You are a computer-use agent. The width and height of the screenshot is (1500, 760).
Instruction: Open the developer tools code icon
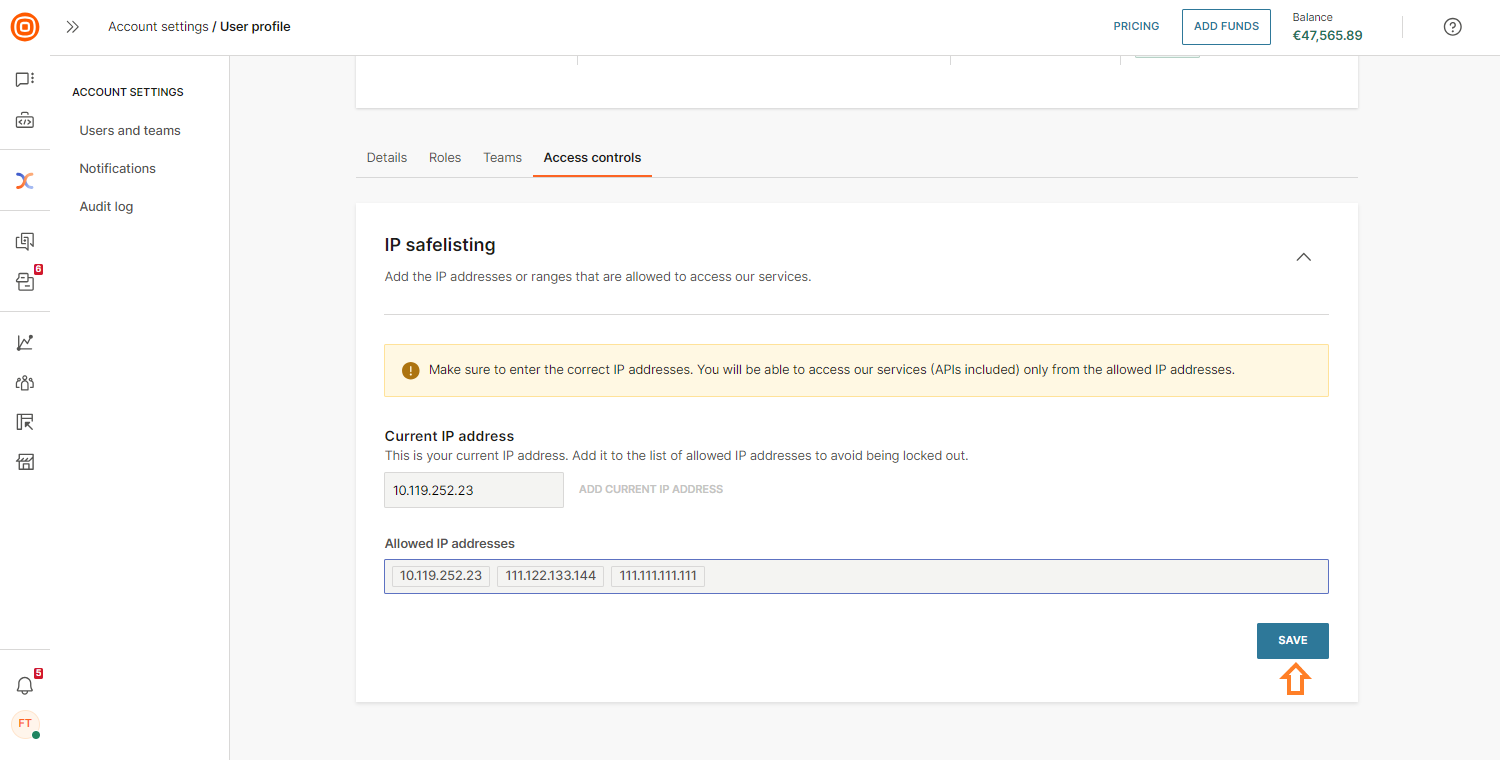25,121
